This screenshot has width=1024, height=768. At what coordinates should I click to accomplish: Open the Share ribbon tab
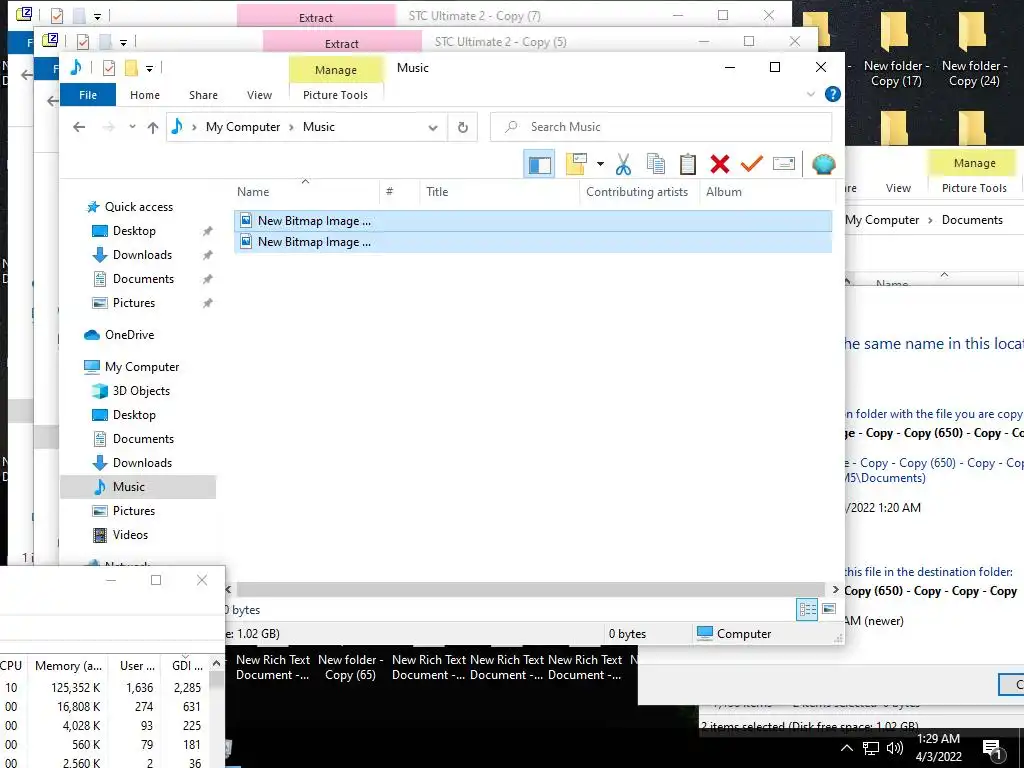[x=203, y=95]
